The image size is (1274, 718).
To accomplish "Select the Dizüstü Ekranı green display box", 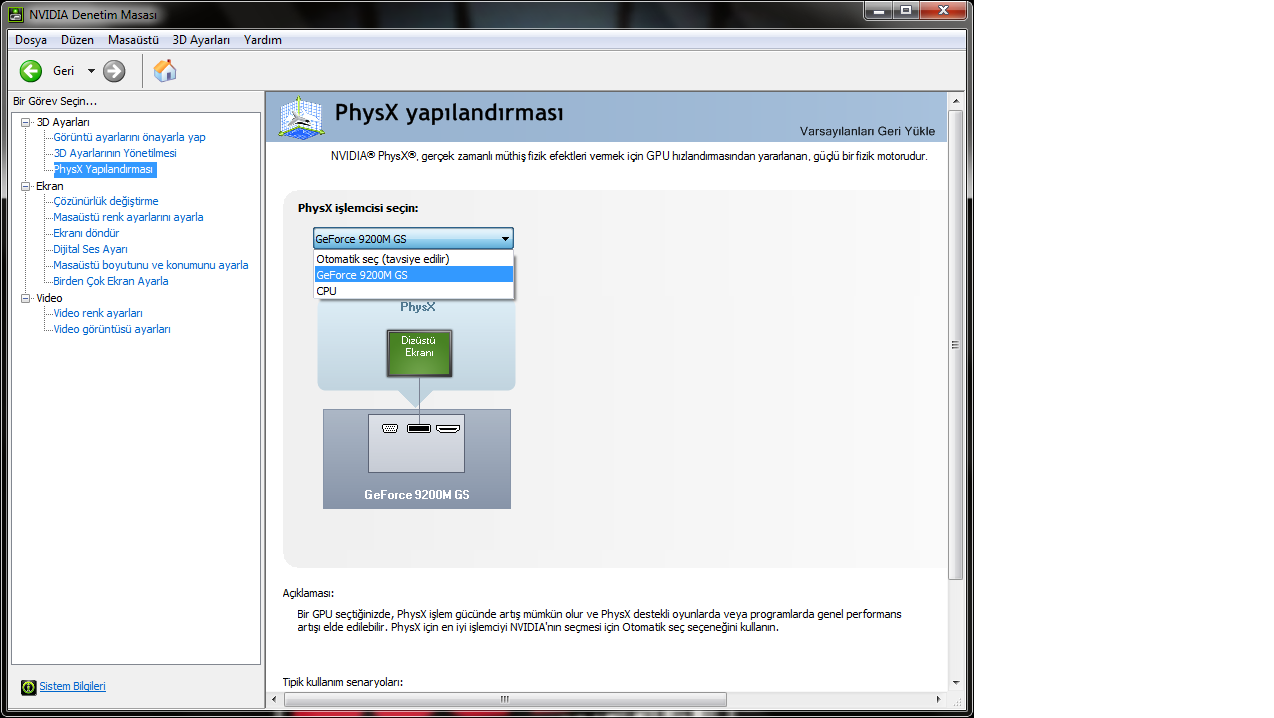I will tap(419, 353).
